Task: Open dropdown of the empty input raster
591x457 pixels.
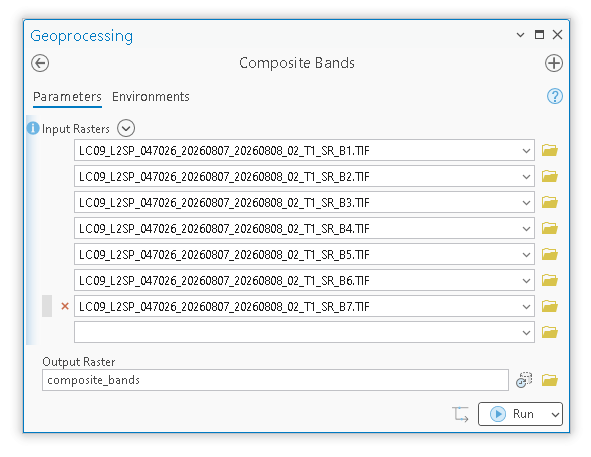Action: coord(526,333)
